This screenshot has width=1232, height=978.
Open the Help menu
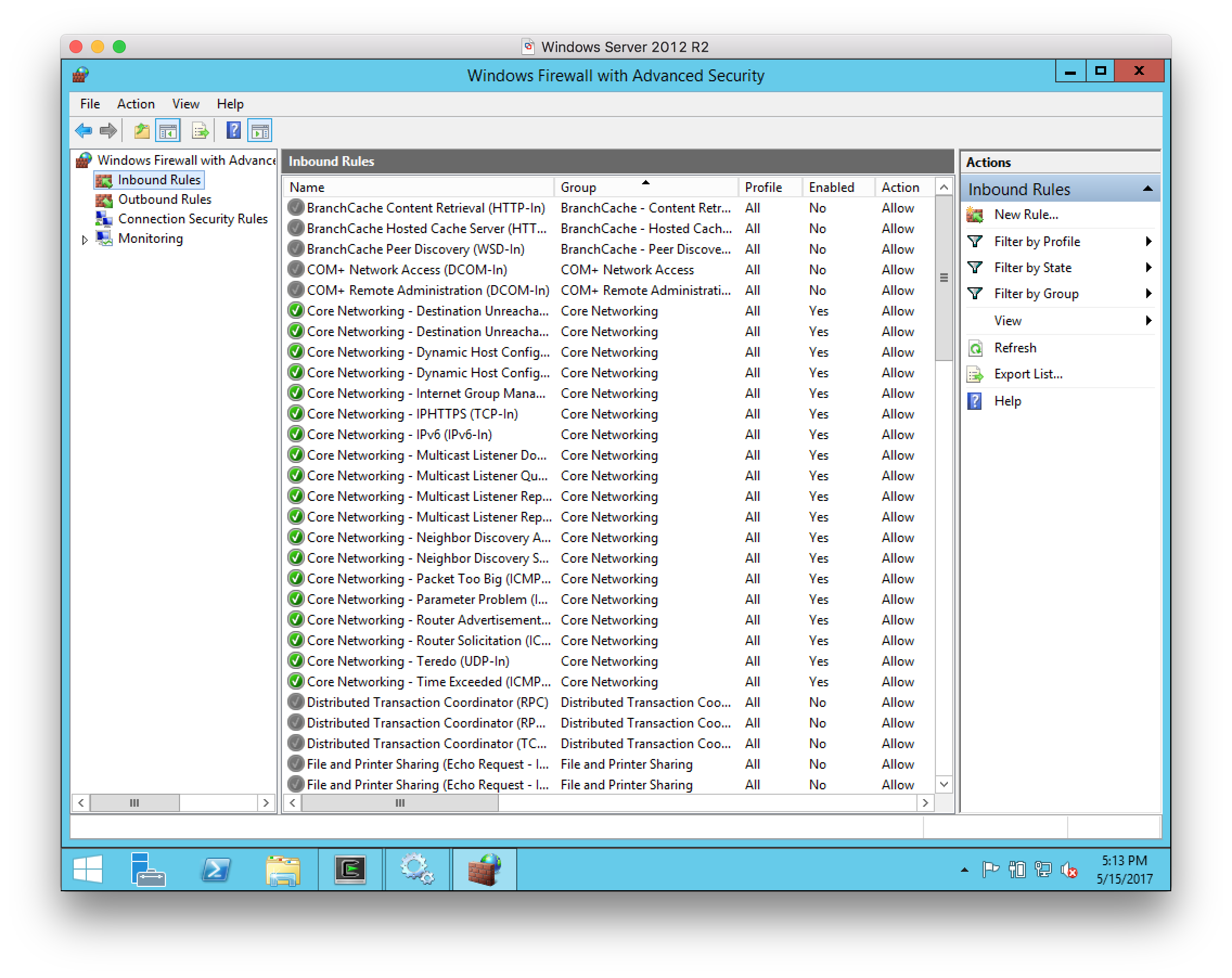pyautogui.click(x=230, y=104)
